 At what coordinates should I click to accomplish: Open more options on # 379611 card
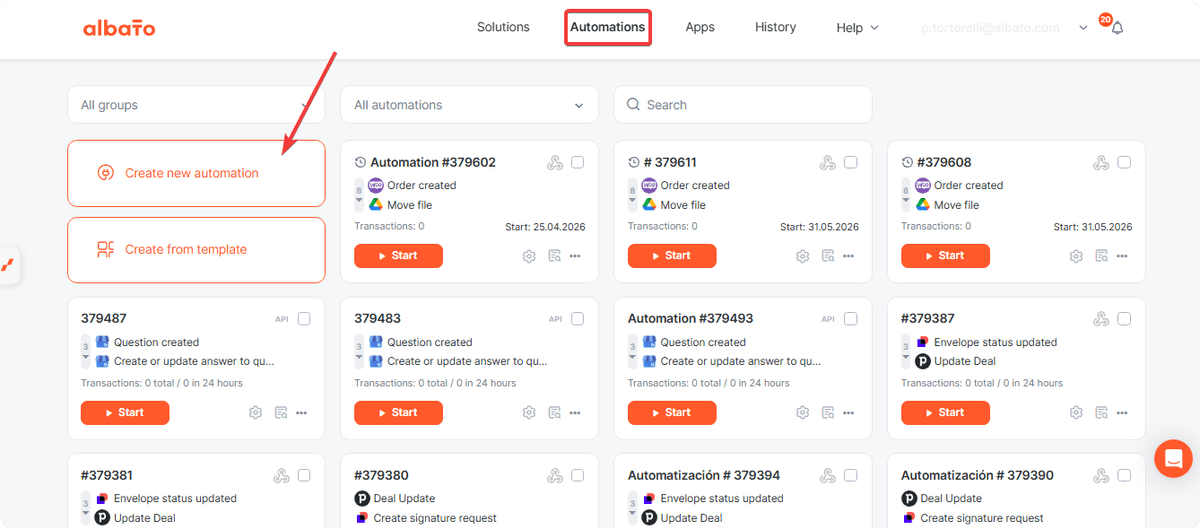coord(848,256)
